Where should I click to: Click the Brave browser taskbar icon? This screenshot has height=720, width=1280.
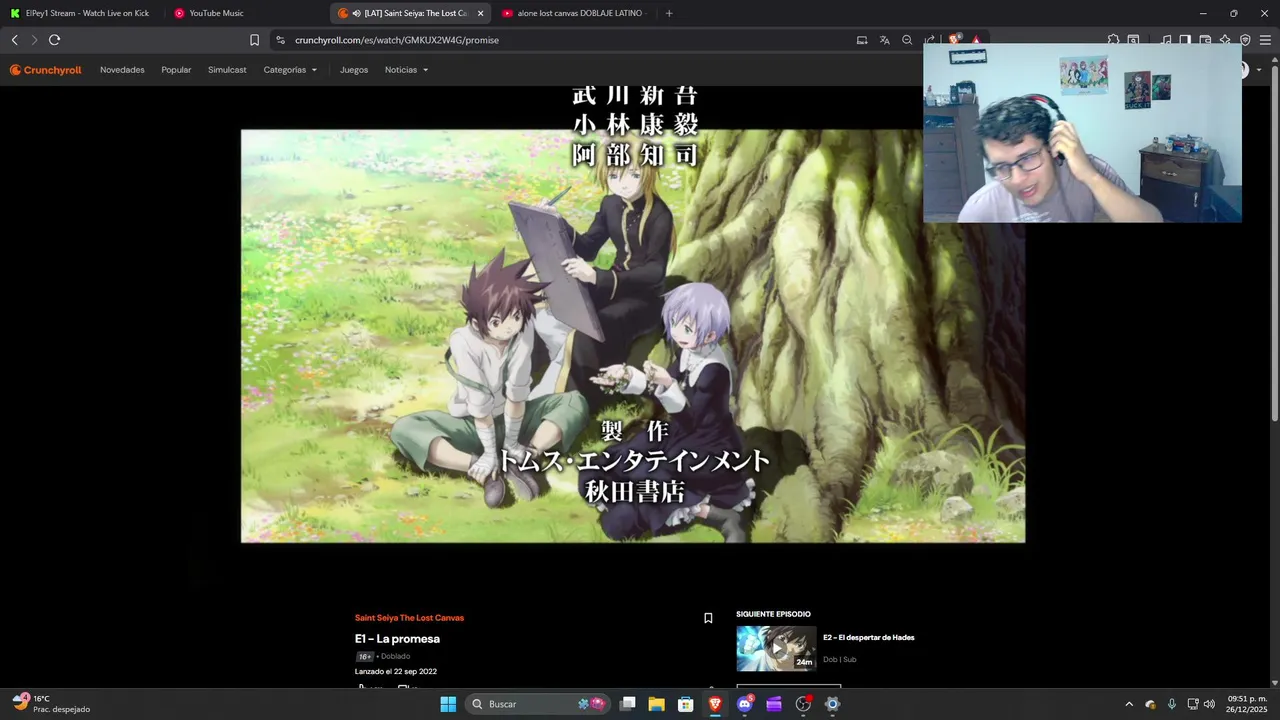pos(715,704)
